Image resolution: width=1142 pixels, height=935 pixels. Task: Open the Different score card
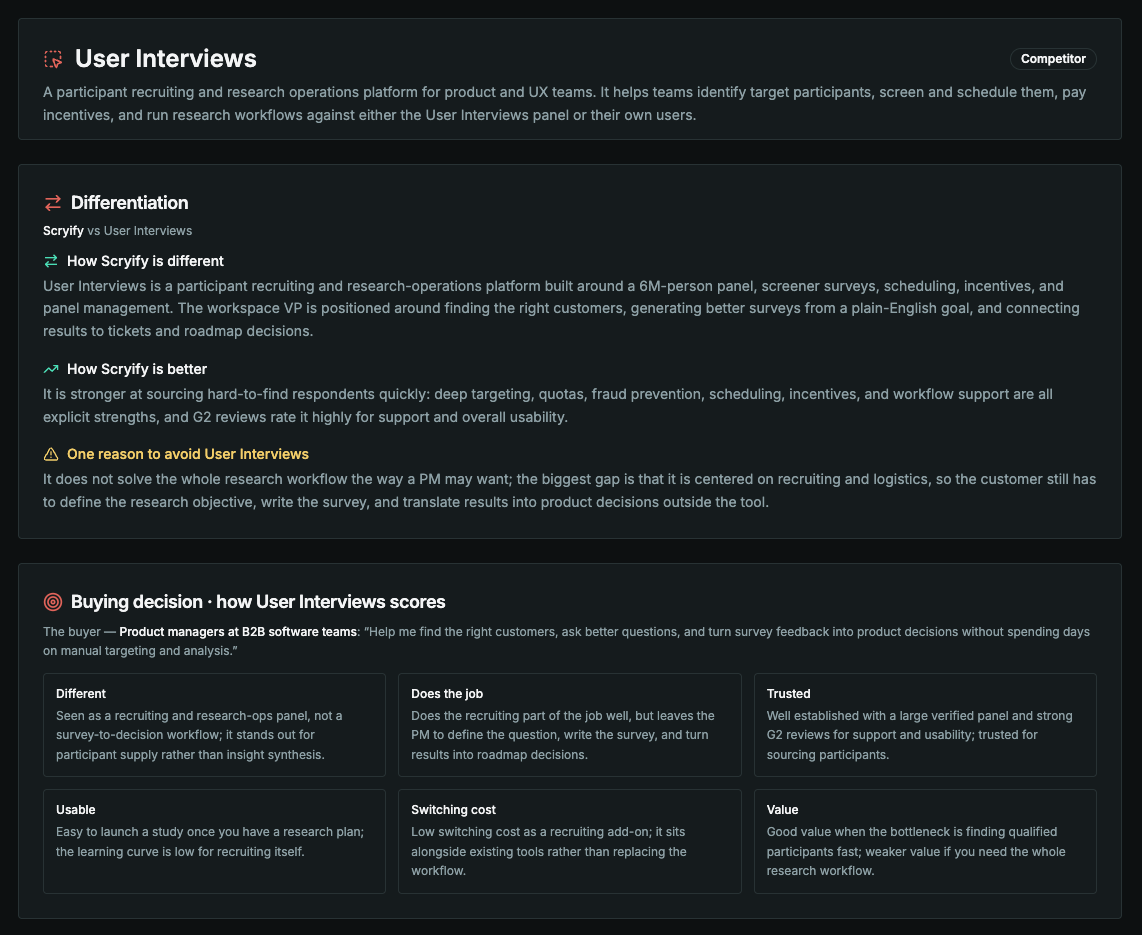tap(214, 725)
